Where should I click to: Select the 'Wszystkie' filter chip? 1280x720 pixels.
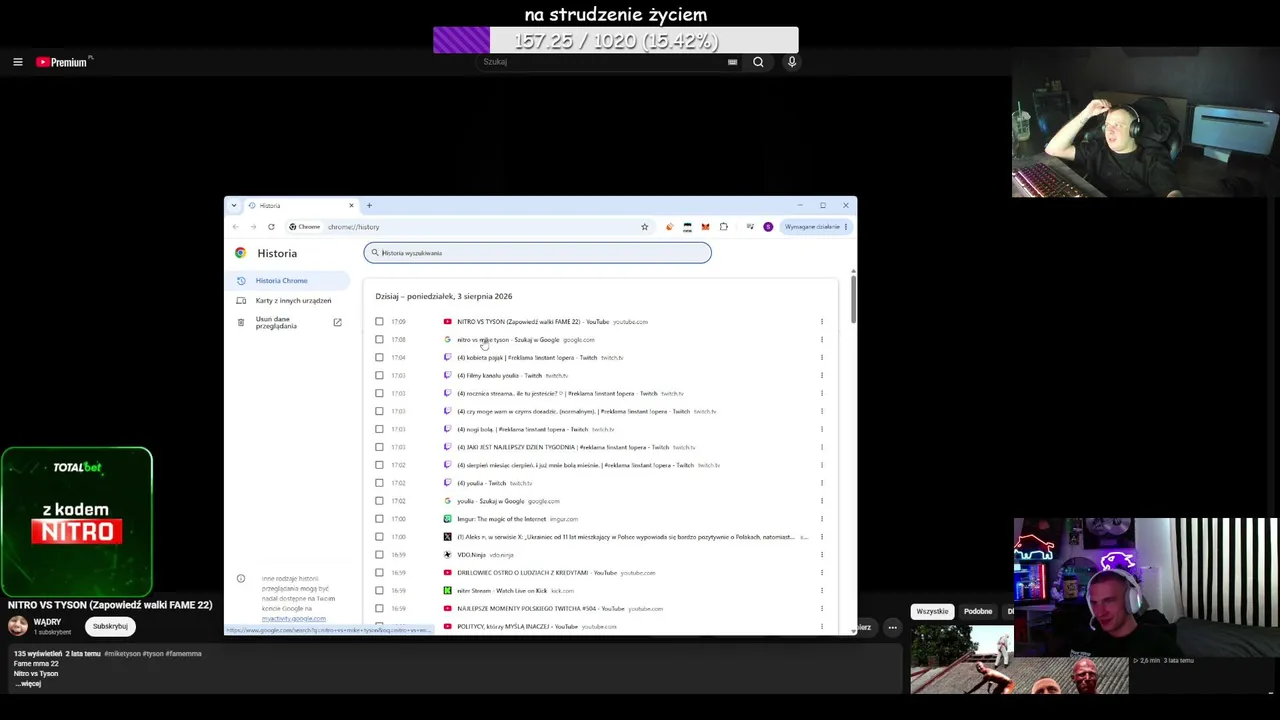point(932,612)
